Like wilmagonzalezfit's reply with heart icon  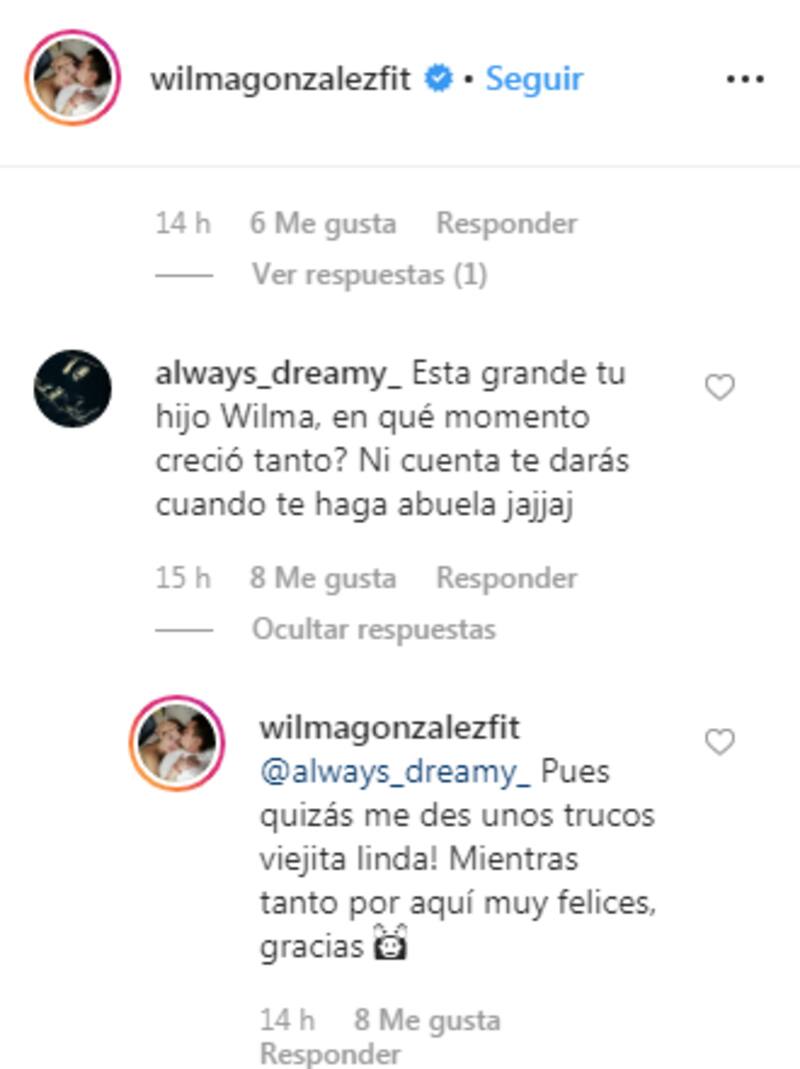pos(720,742)
